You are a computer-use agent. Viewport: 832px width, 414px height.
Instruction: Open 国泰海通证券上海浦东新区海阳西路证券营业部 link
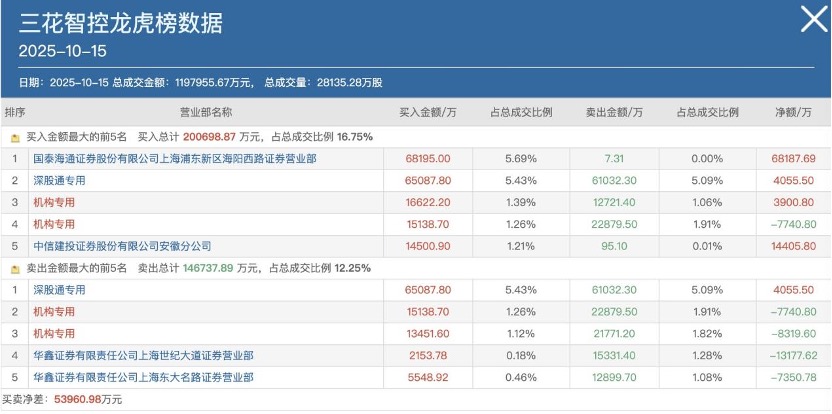point(175,159)
